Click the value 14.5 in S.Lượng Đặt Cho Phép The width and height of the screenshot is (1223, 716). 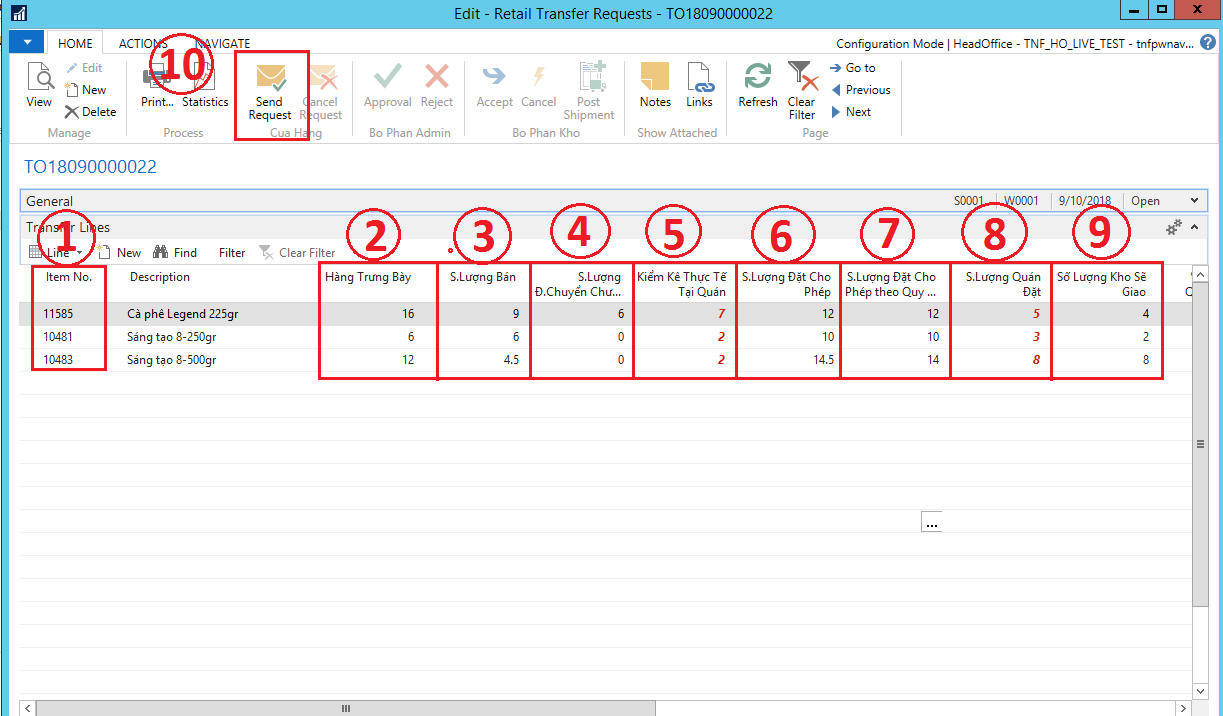click(824, 360)
